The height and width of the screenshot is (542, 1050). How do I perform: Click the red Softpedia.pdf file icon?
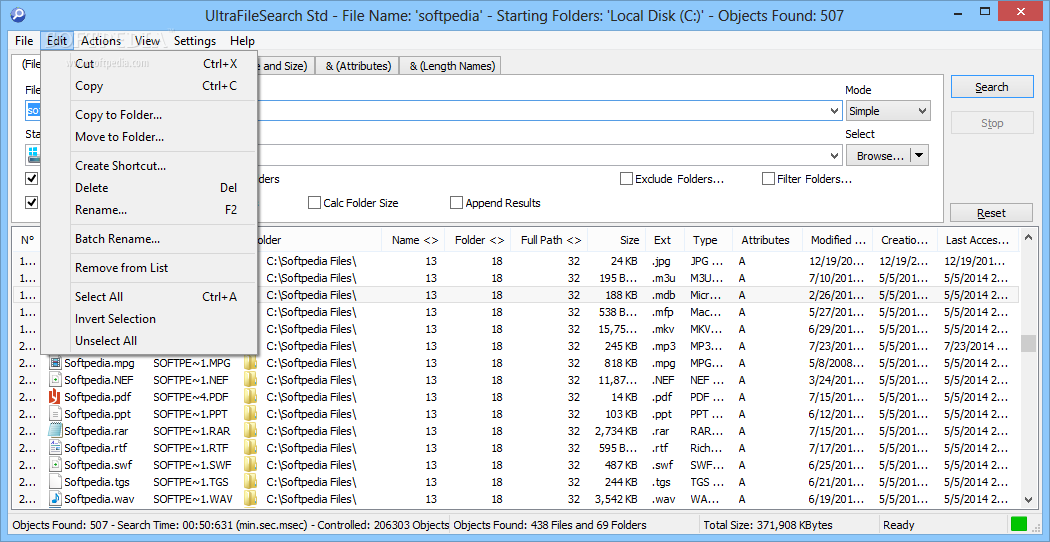(55, 397)
